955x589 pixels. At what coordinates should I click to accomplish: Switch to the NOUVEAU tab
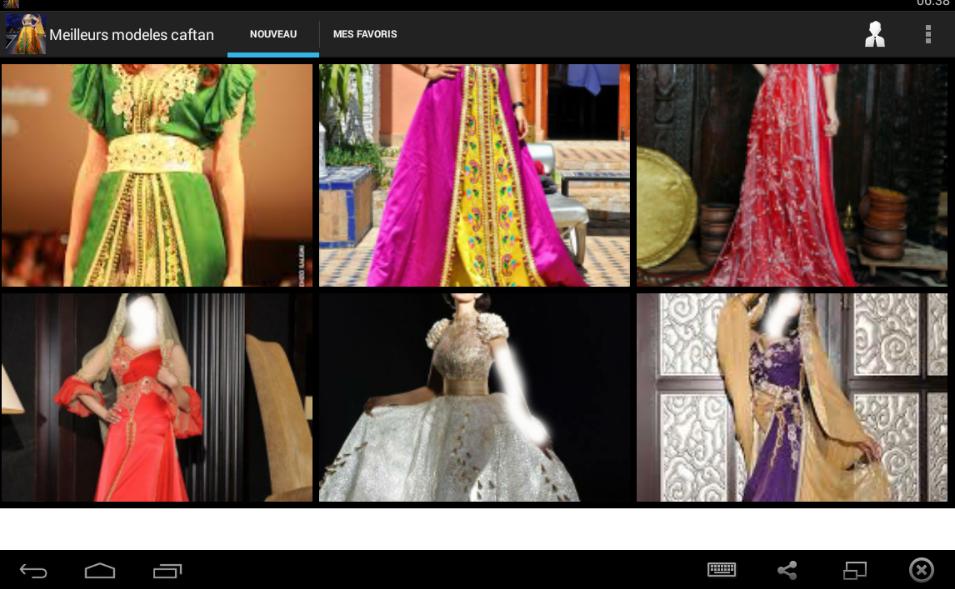click(272, 33)
